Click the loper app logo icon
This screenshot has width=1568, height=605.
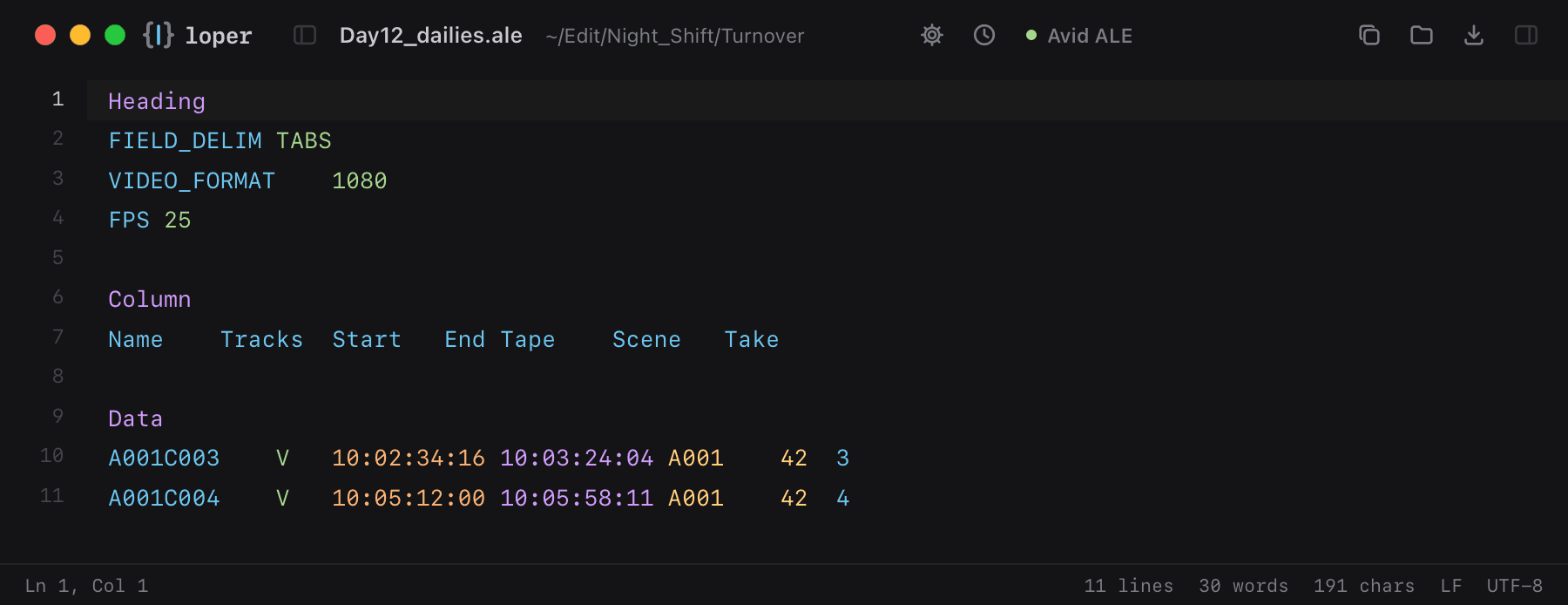[159, 35]
